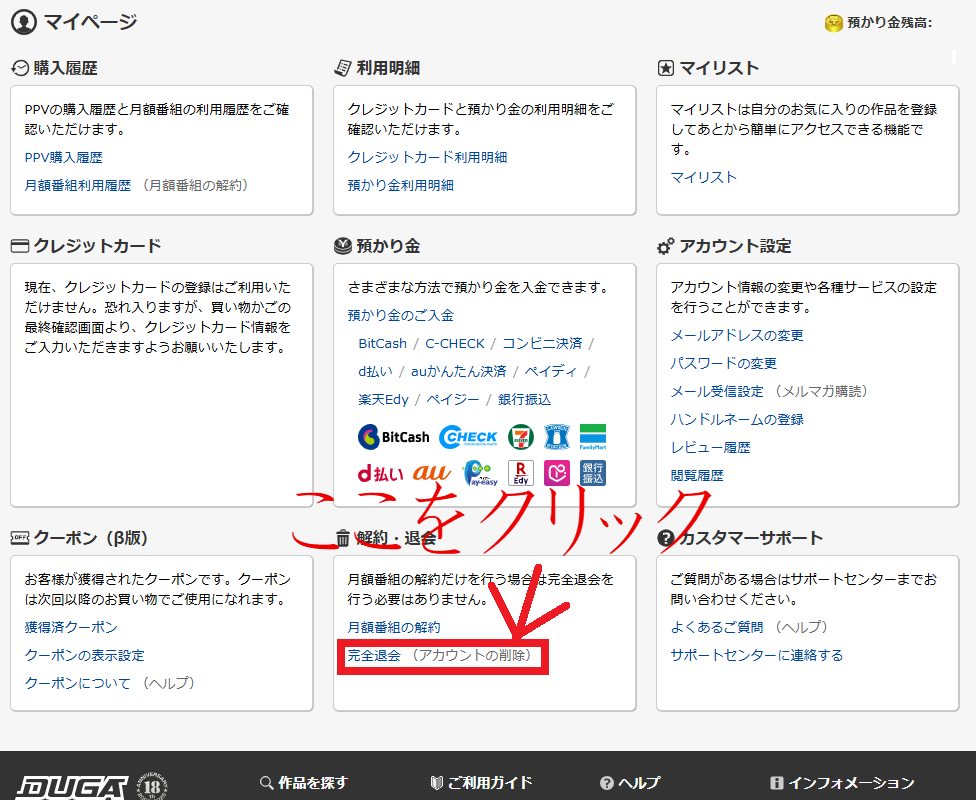Click the Lawson store icon

pyautogui.click(x=556, y=437)
